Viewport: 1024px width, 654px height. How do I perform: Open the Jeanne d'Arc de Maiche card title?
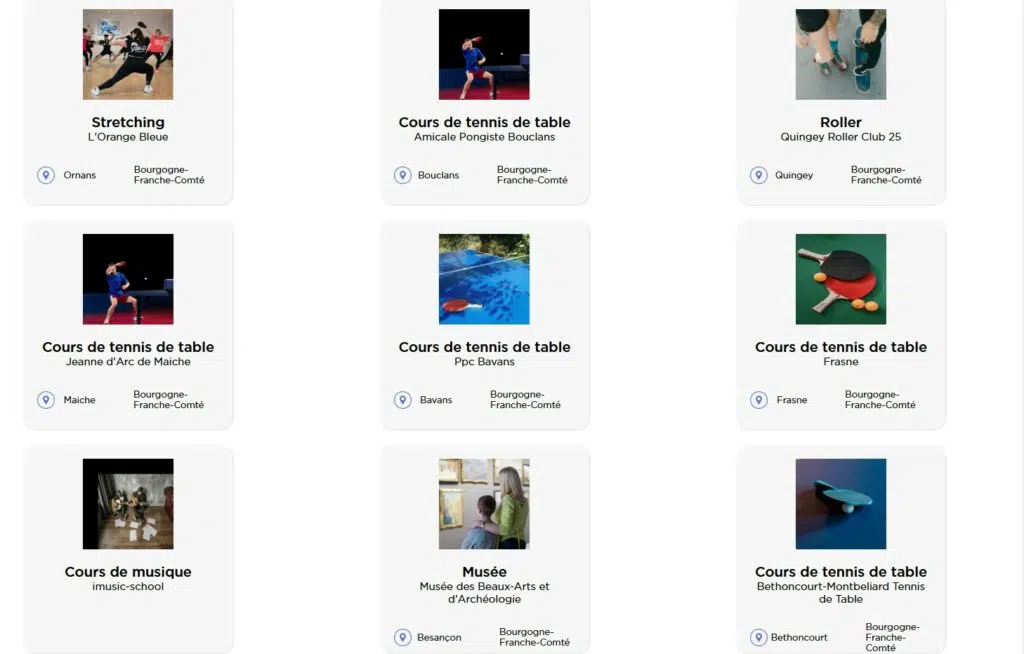(x=128, y=347)
